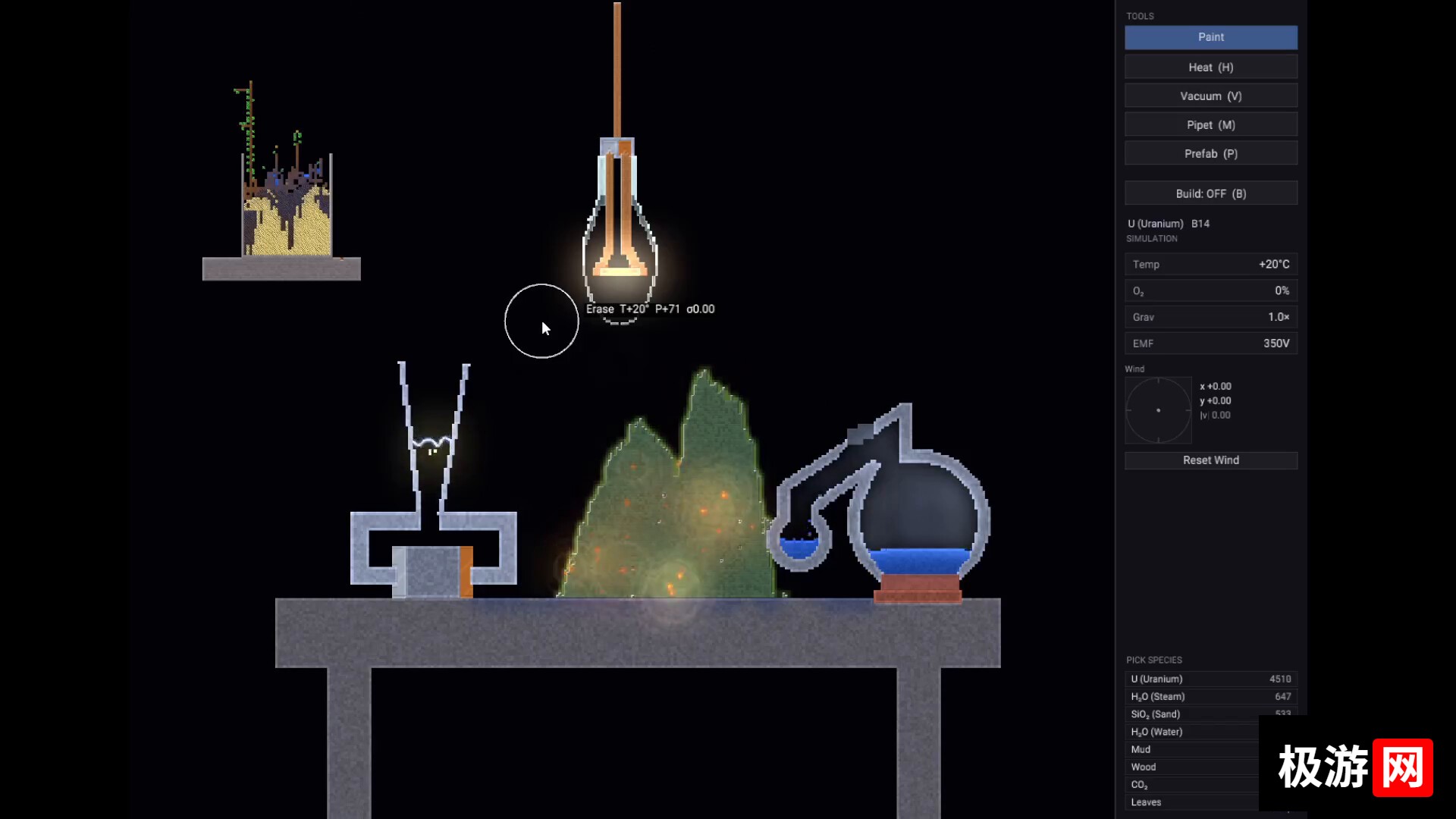Image resolution: width=1456 pixels, height=819 pixels.
Task: Click the electric spark between the rods
Action: pyautogui.click(x=432, y=443)
